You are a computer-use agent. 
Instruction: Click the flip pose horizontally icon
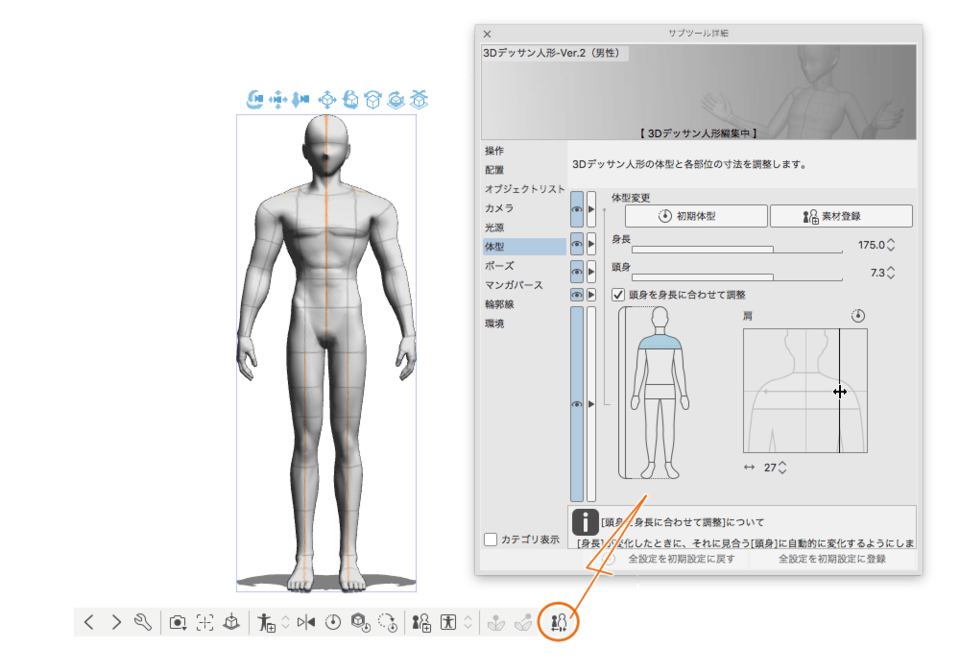(306, 622)
